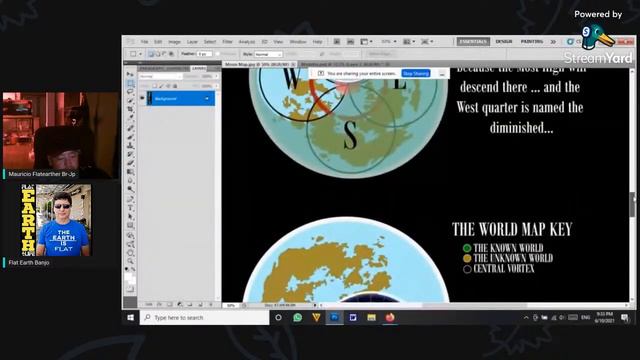Click the Mini Bridge icon in application bar

tap(350, 42)
